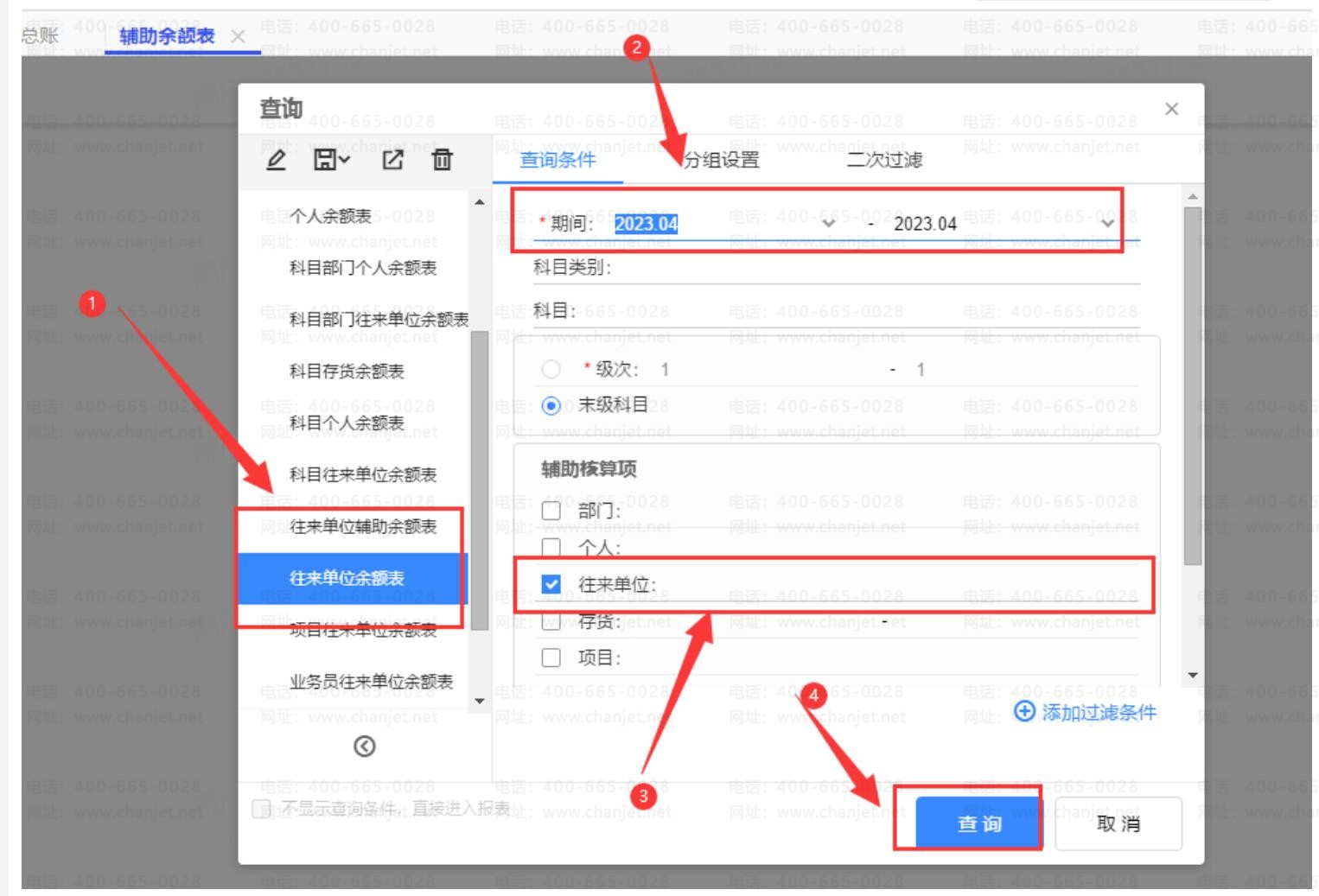The image size is (1319, 896).
Task: Click the 往来单位 value field
Action: click(900, 585)
